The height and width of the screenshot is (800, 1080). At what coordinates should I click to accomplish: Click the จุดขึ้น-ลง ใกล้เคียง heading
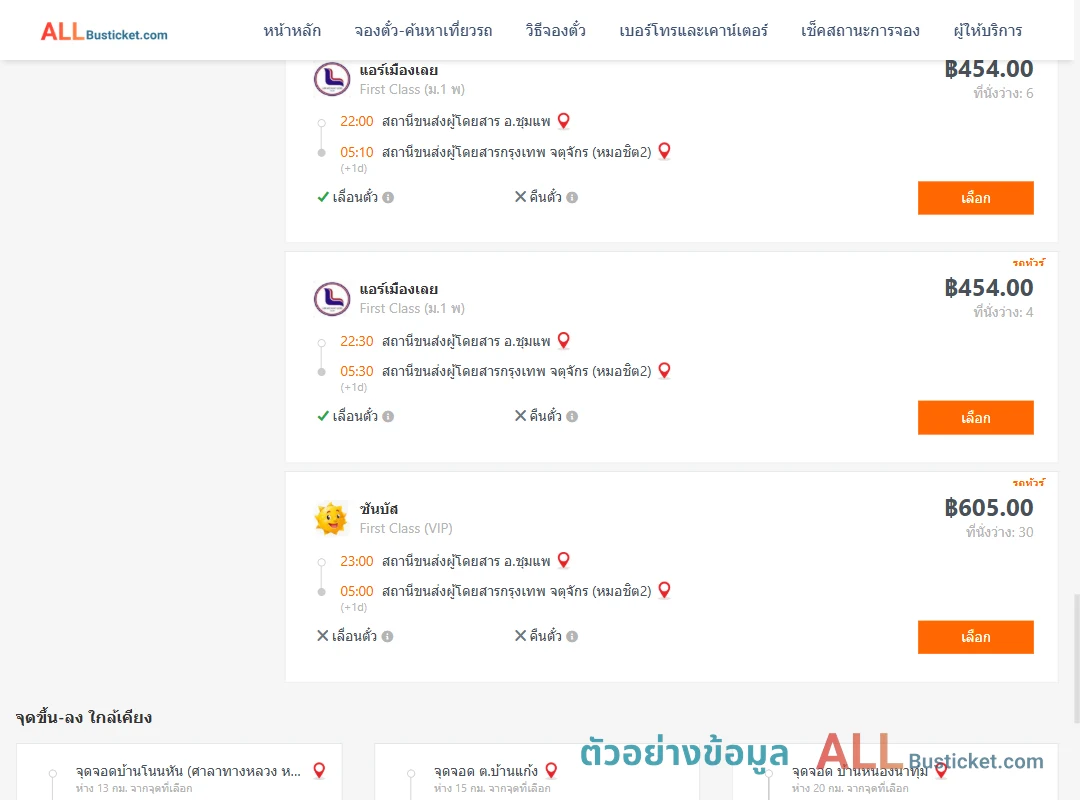point(83,717)
